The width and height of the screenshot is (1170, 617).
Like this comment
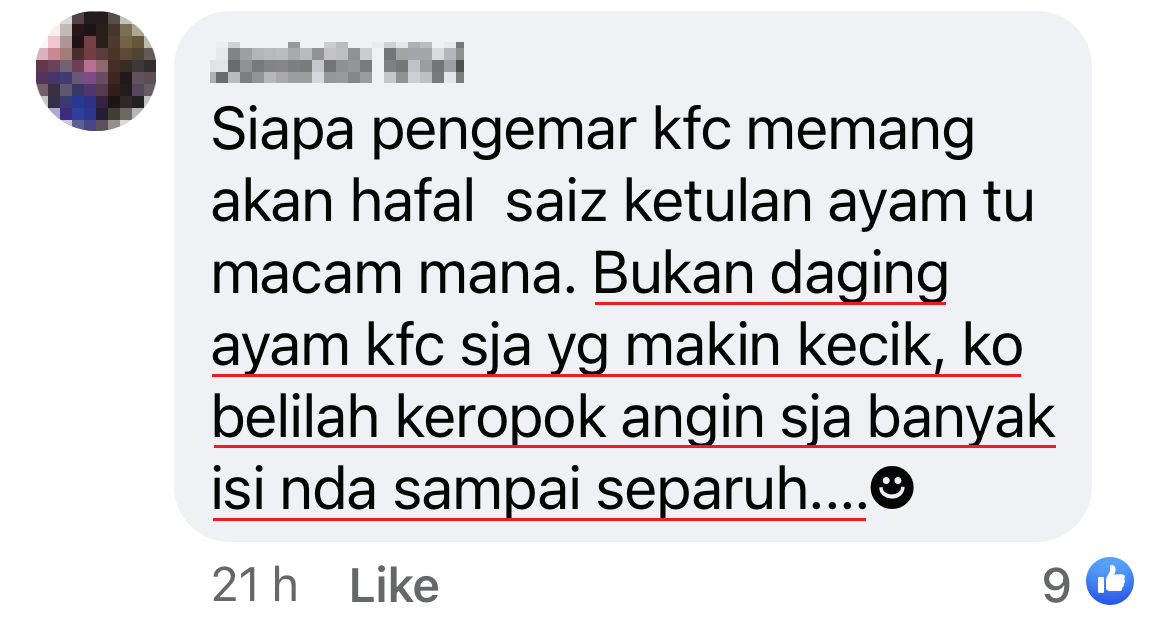(x=394, y=585)
